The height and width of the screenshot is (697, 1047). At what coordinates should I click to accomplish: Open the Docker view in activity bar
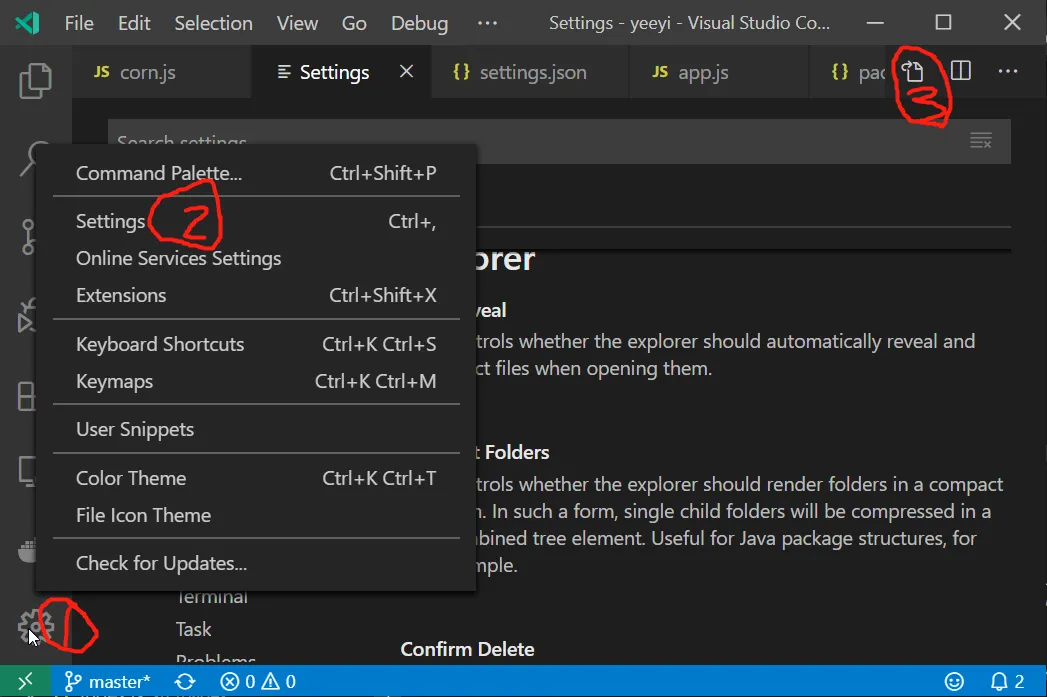27,551
